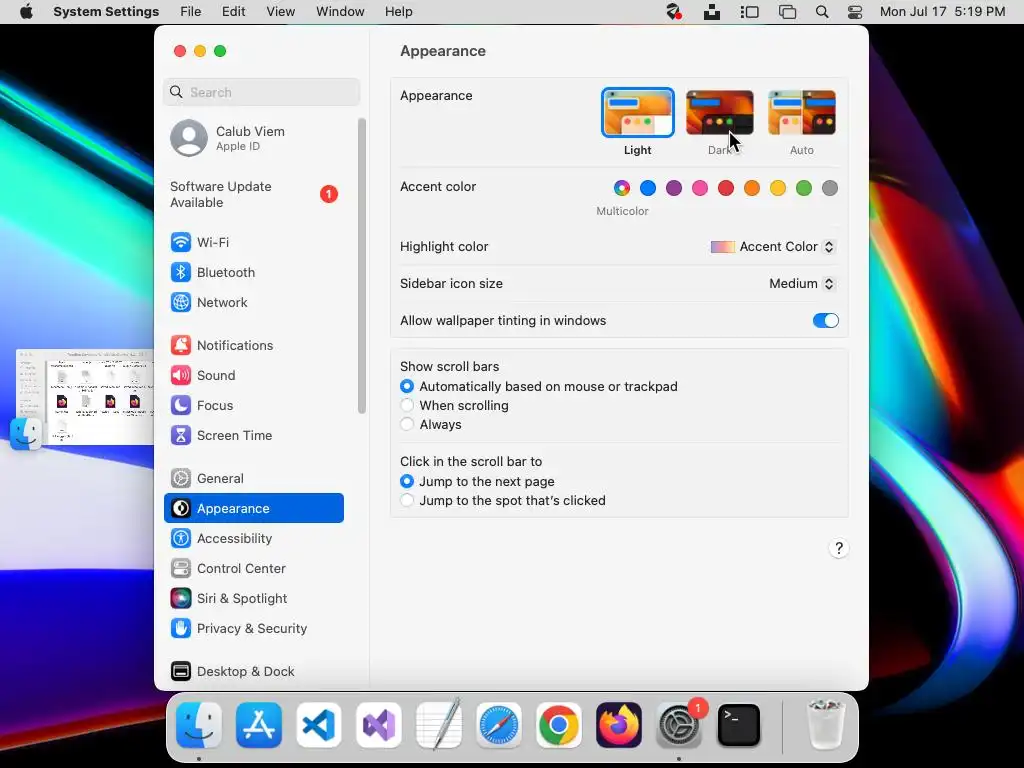The height and width of the screenshot is (768, 1024).
Task: Open General settings pane
Action: click(253, 479)
